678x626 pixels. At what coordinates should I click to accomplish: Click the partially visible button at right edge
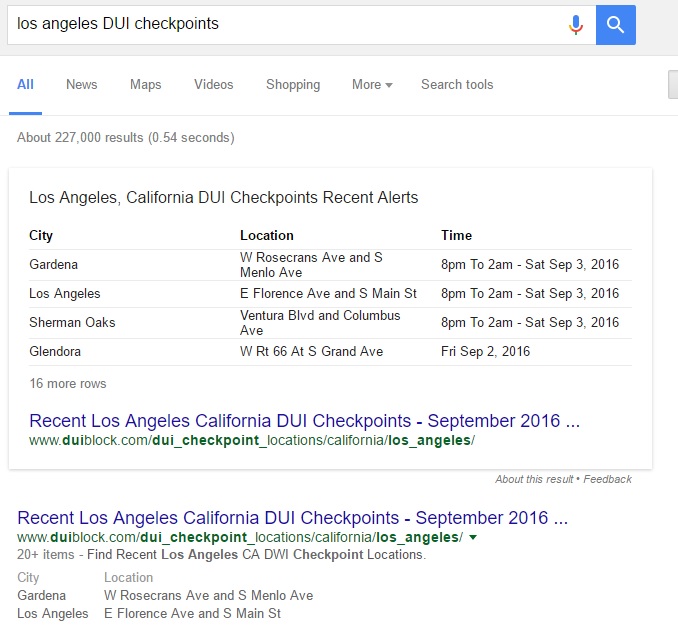click(x=673, y=85)
